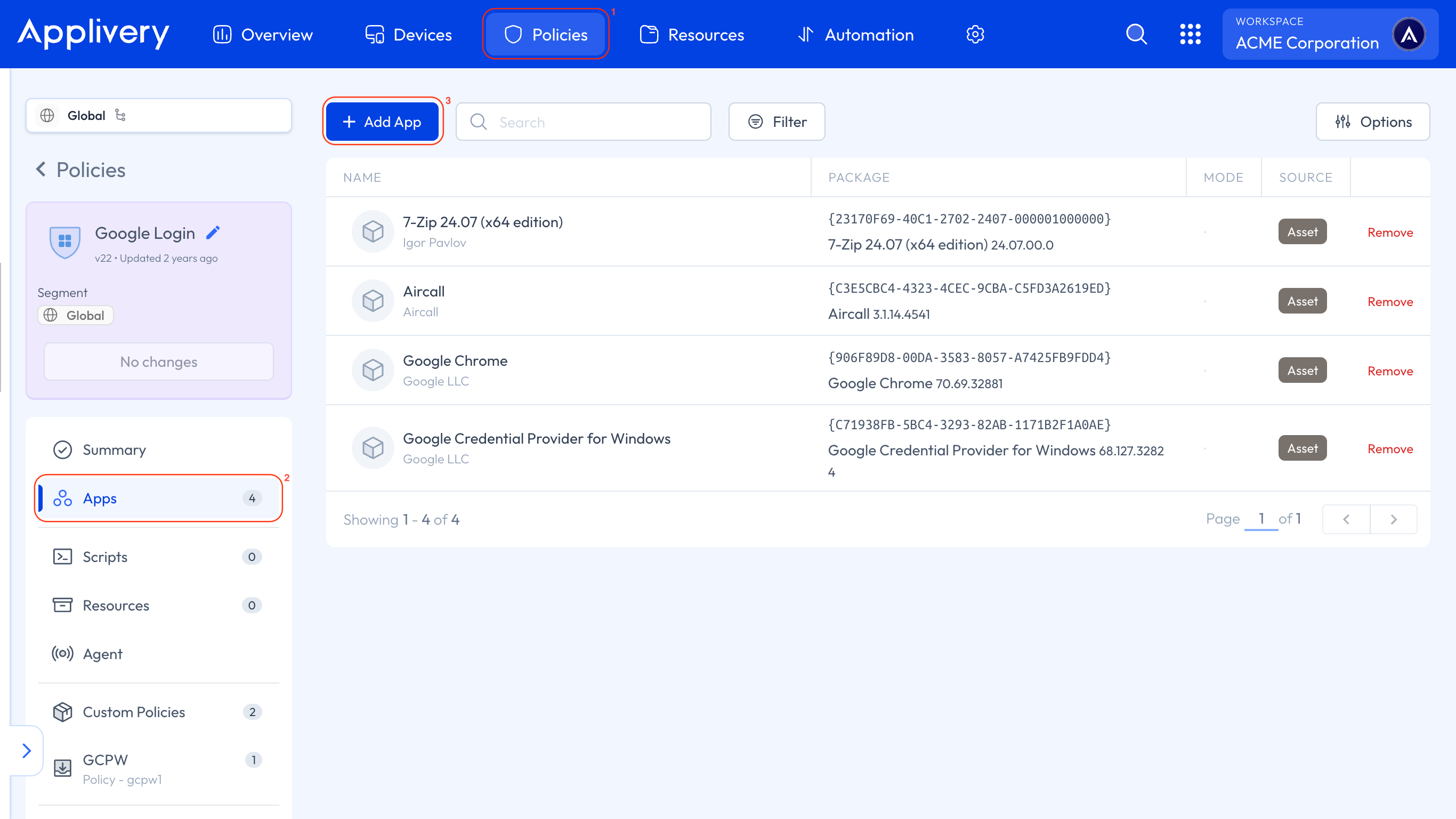Click the settings gear icon in top navigation
The height and width of the screenshot is (819, 1456).
(x=975, y=35)
